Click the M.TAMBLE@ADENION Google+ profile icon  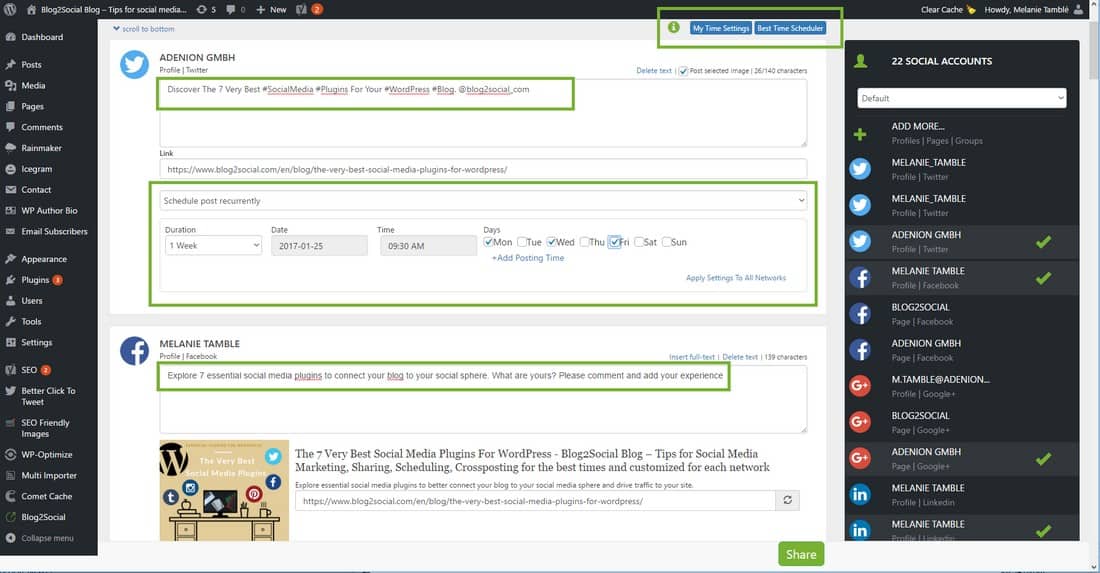(860, 386)
